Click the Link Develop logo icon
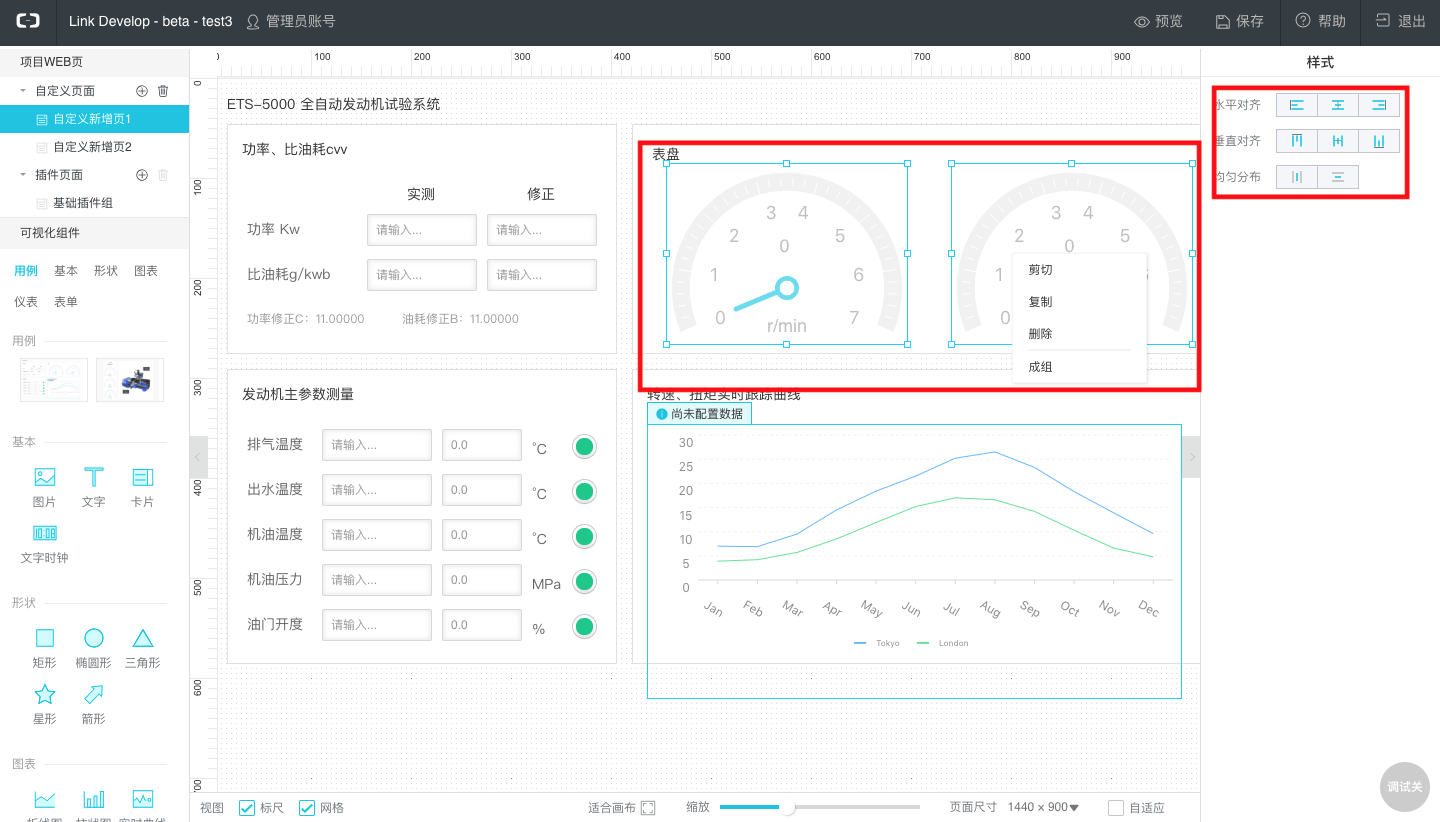The image size is (1440, 822). (x=27, y=21)
